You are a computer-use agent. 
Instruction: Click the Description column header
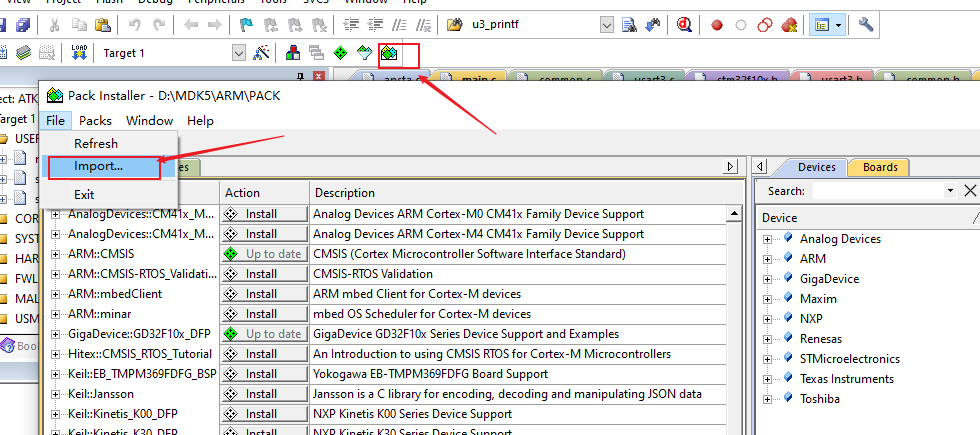[x=525, y=192]
